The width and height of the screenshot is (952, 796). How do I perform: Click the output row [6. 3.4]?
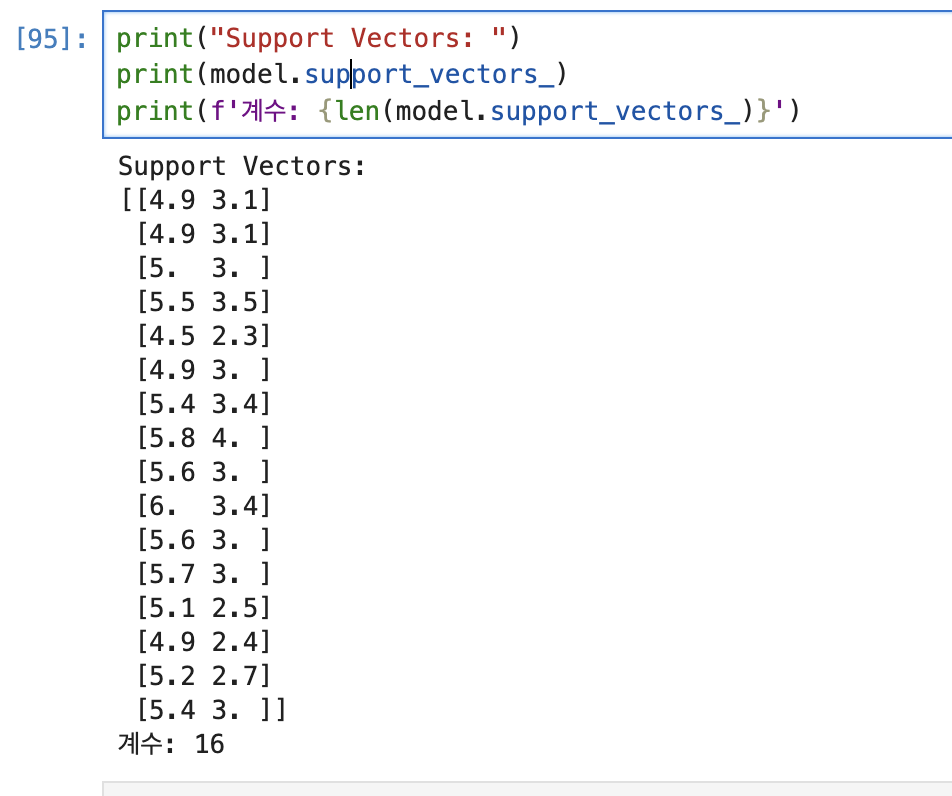203,506
